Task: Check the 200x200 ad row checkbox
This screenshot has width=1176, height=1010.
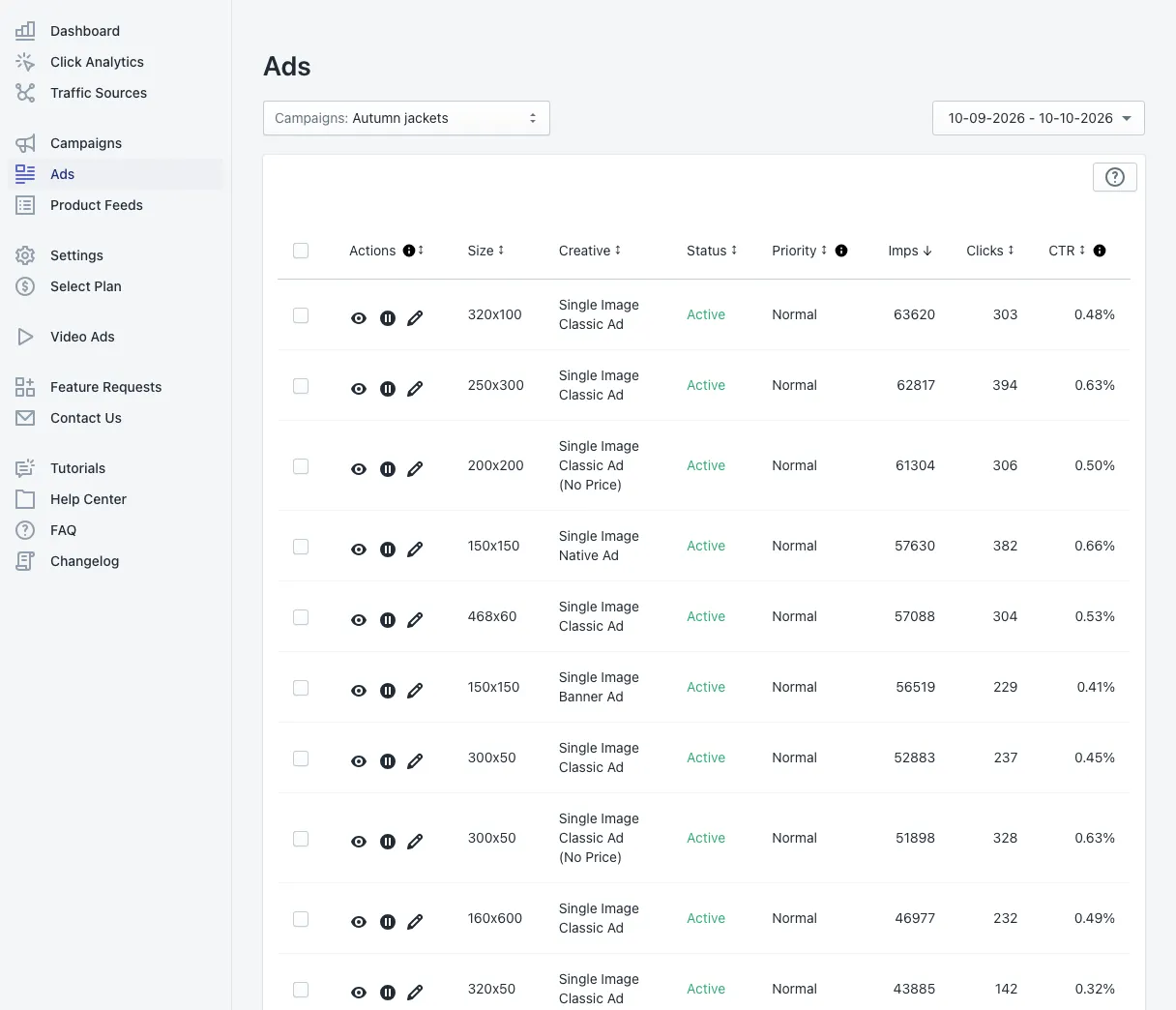Action: pos(301,466)
